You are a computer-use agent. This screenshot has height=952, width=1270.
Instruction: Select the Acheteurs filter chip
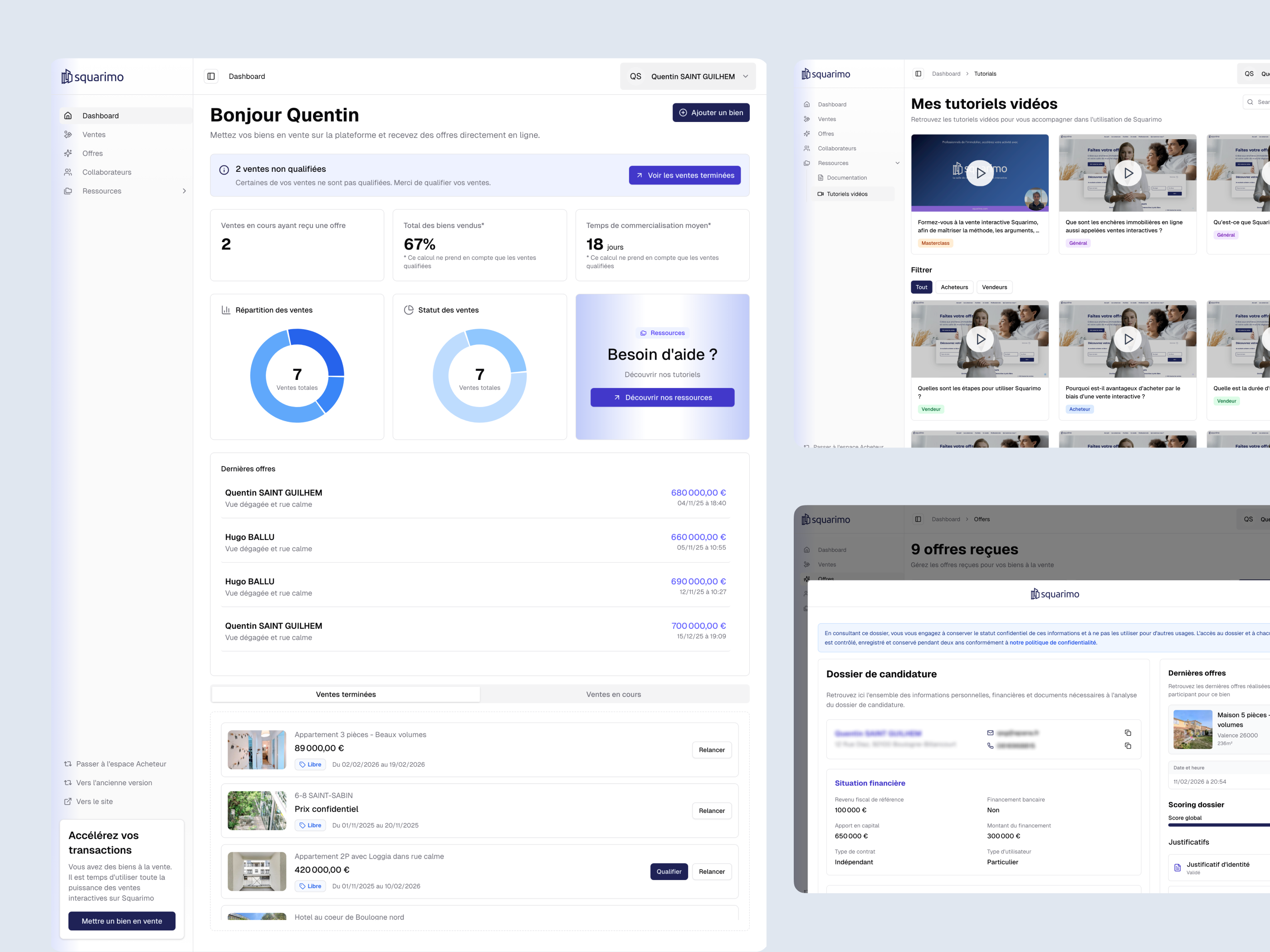coord(954,287)
